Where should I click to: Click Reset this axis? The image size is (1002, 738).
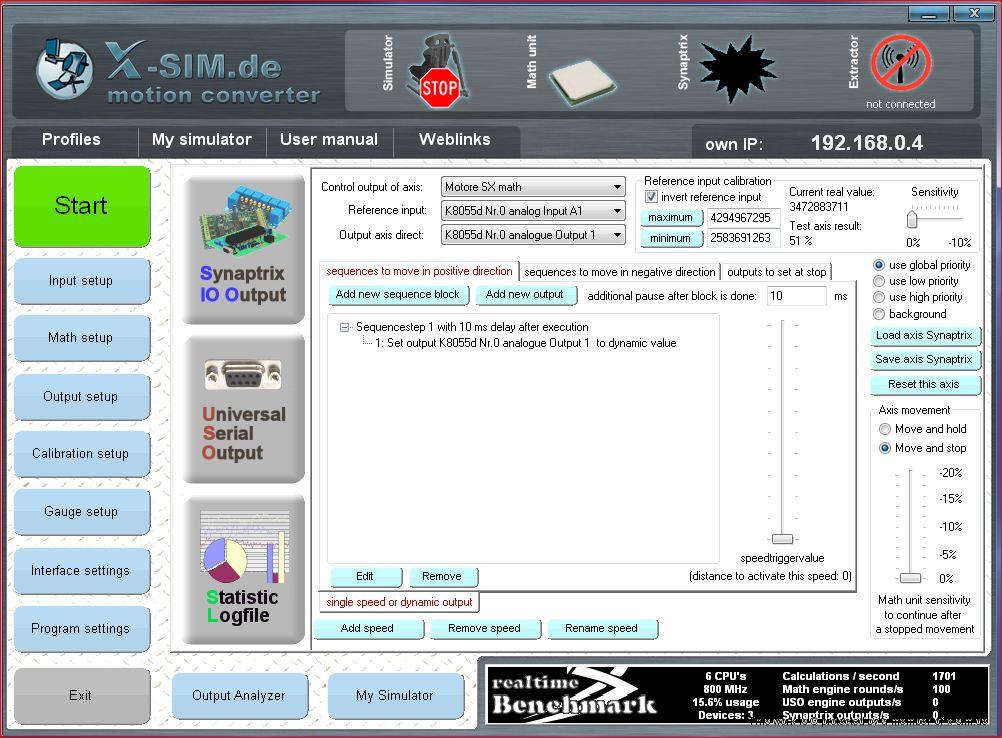tap(924, 385)
